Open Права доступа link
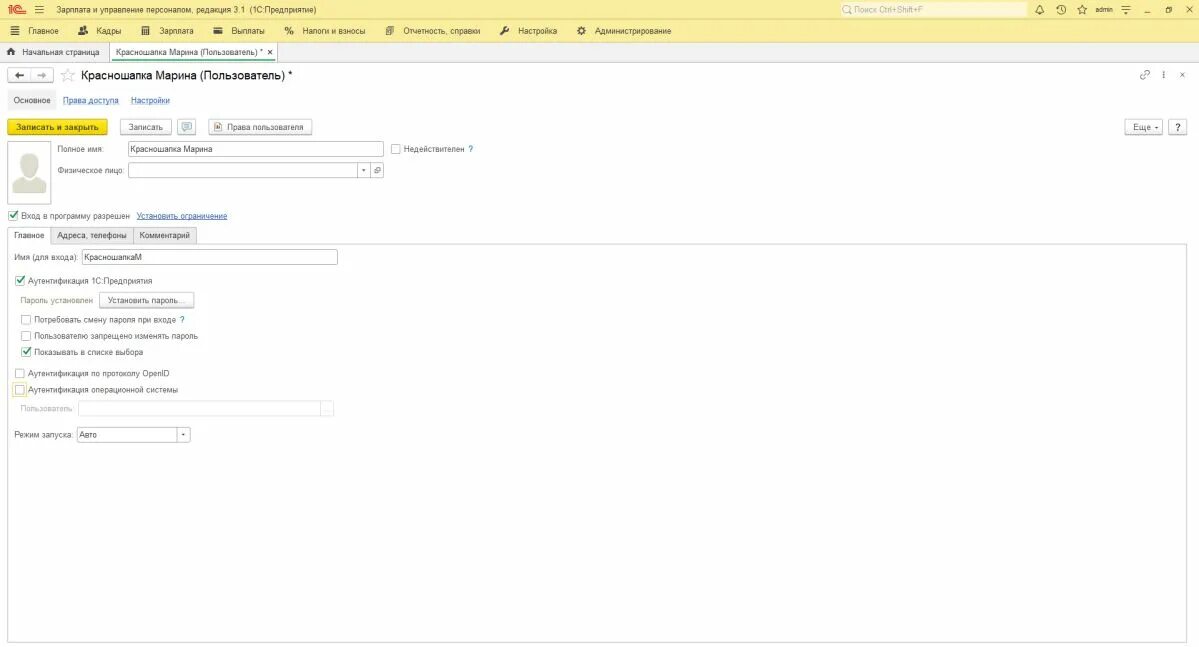Image resolution: width=1199 pixels, height=647 pixels. point(90,100)
